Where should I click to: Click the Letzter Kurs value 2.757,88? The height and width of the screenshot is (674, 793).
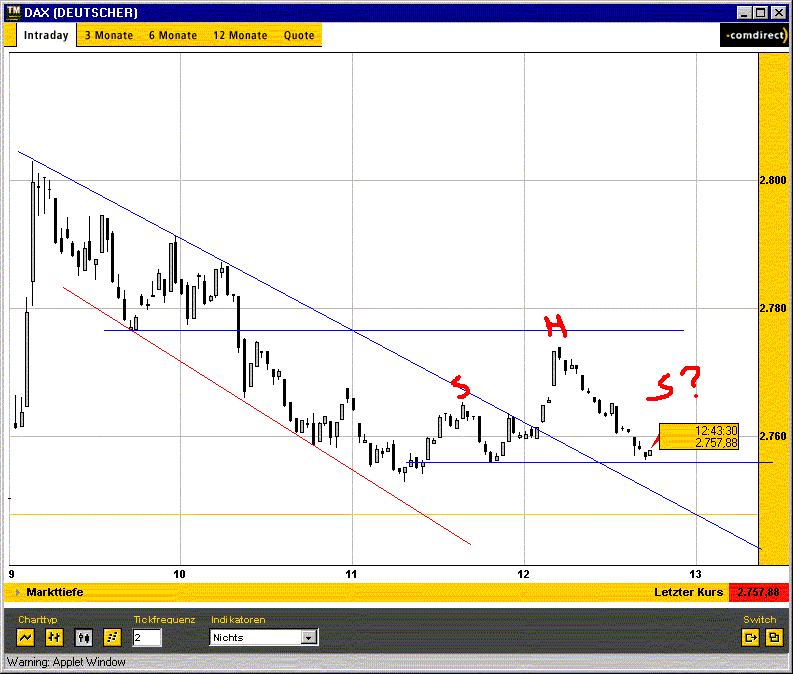click(758, 592)
